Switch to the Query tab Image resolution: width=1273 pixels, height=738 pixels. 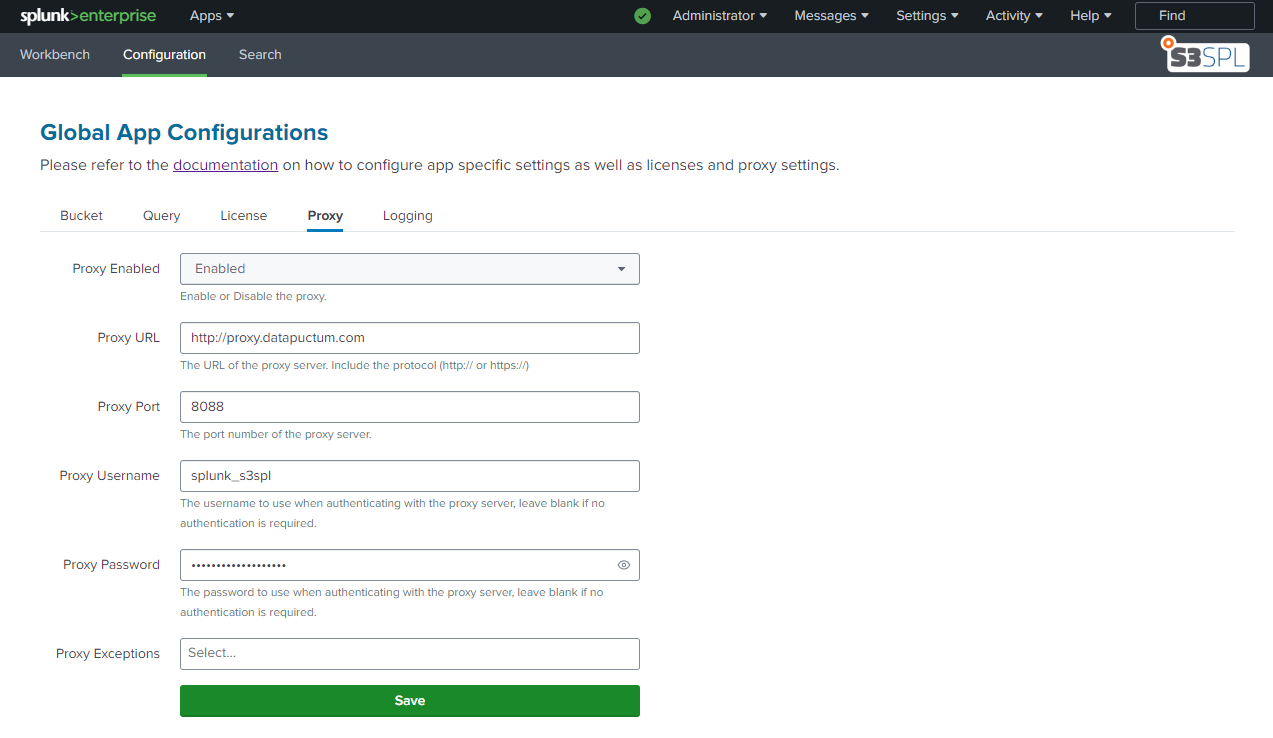161,216
